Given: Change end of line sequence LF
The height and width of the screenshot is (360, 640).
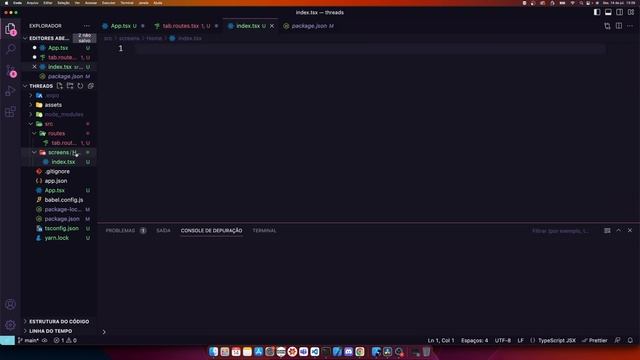Looking at the screenshot, I should tap(520, 340).
